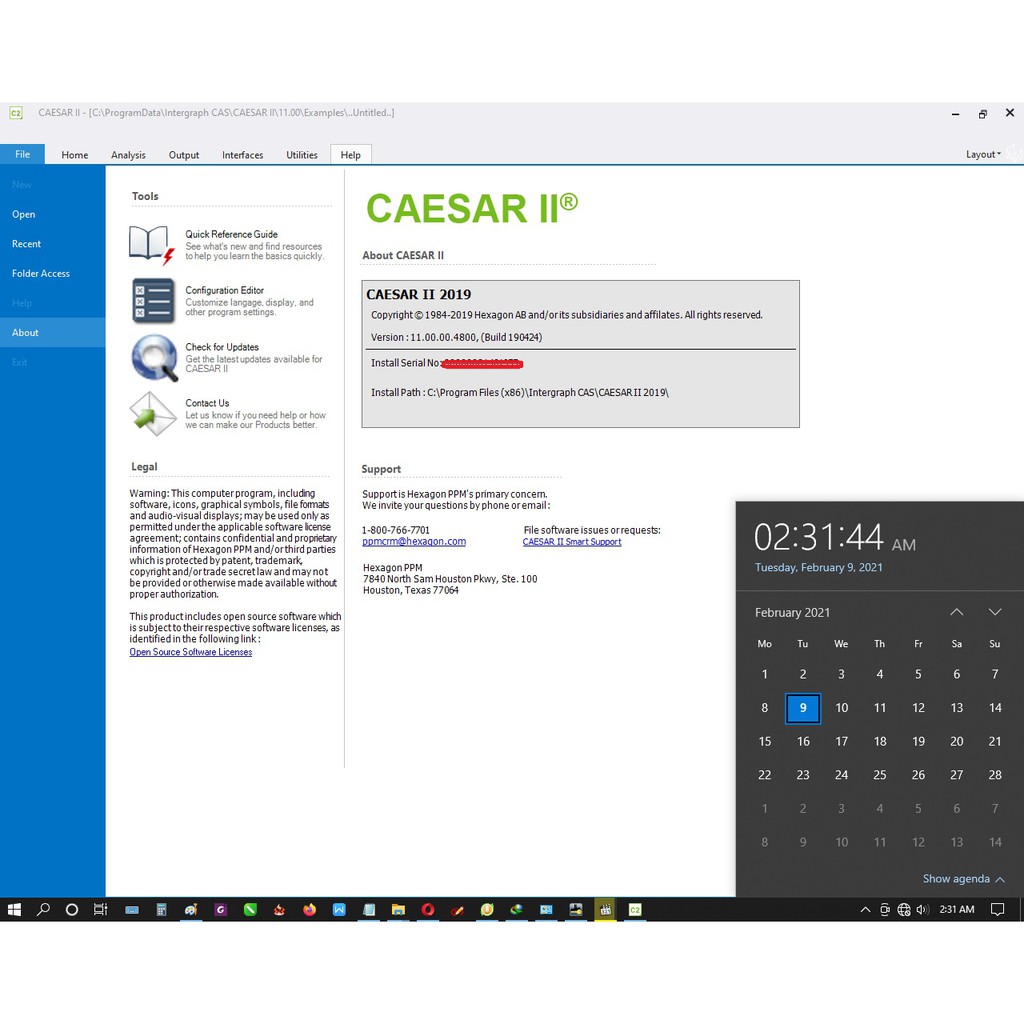The height and width of the screenshot is (1024, 1024).
Task: Select Folder Access in the sidebar
Action: pos(52,273)
